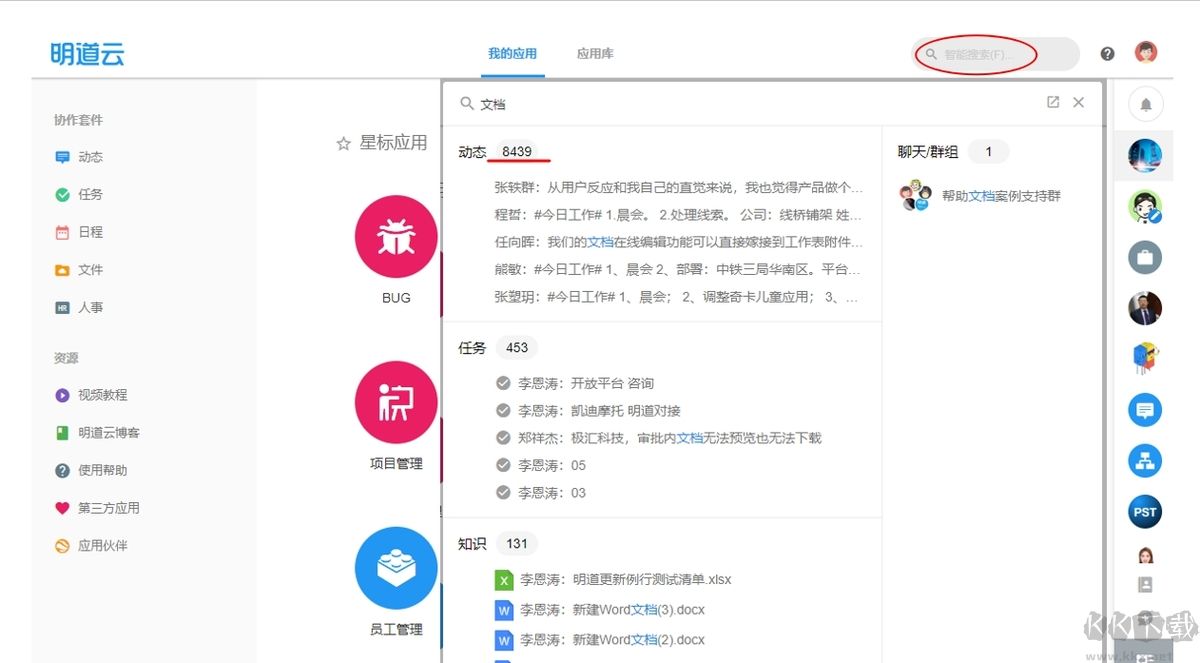This screenshot has height=663, width=1200.
Task: Click the blue chat message icon in sidebar
Action: pyautogui.click(x=1145, y=410)
